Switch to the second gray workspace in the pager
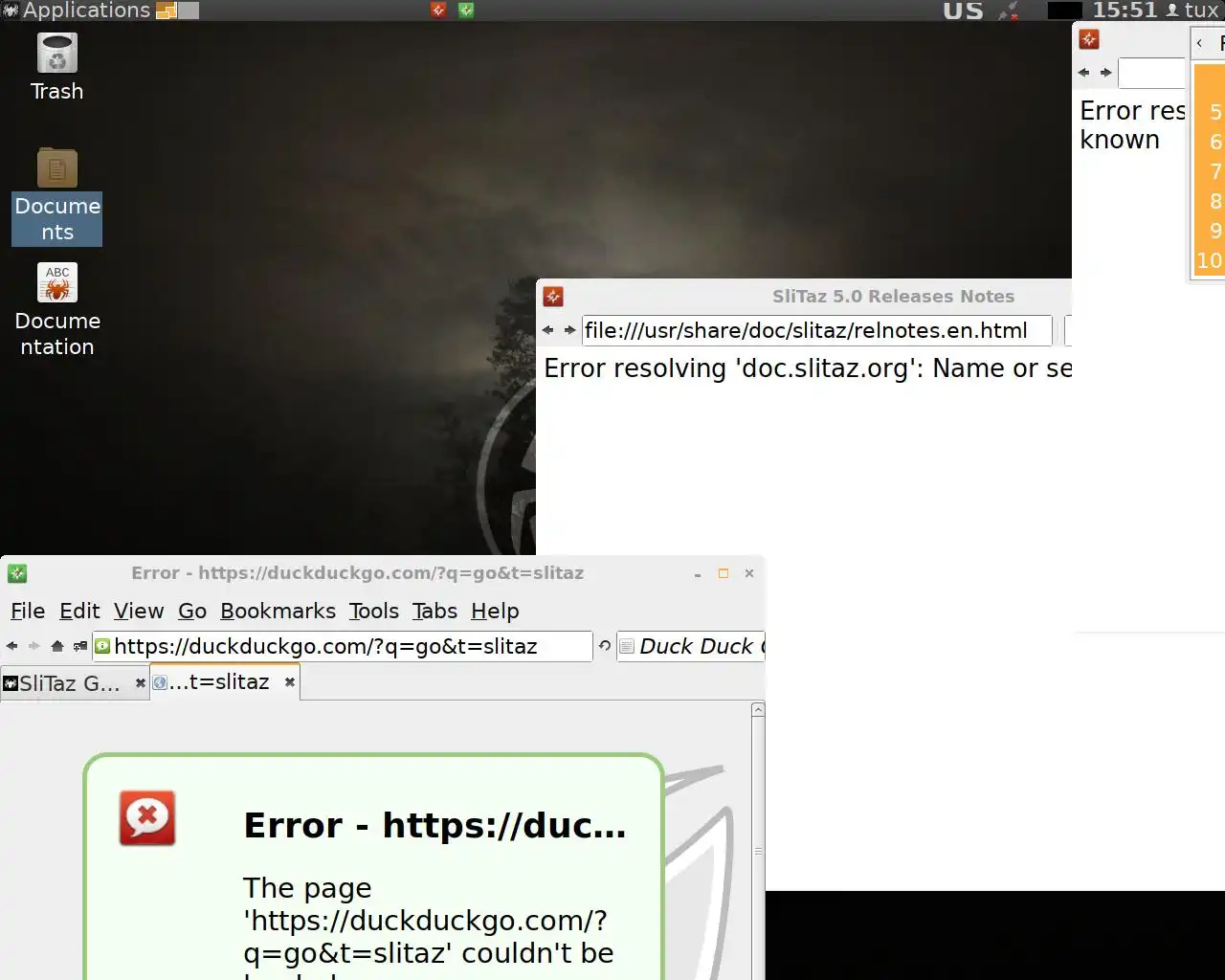 pyautogui.click(x=189, y=11)
